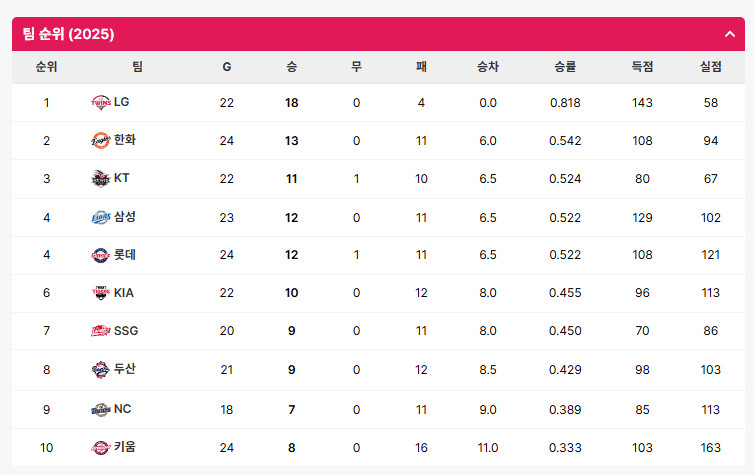Click the SSG Landers team logo

(101, 331)
